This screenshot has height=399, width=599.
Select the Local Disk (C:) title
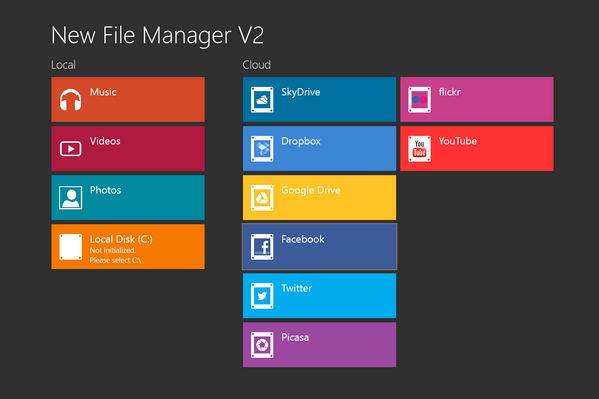point(121,239)
